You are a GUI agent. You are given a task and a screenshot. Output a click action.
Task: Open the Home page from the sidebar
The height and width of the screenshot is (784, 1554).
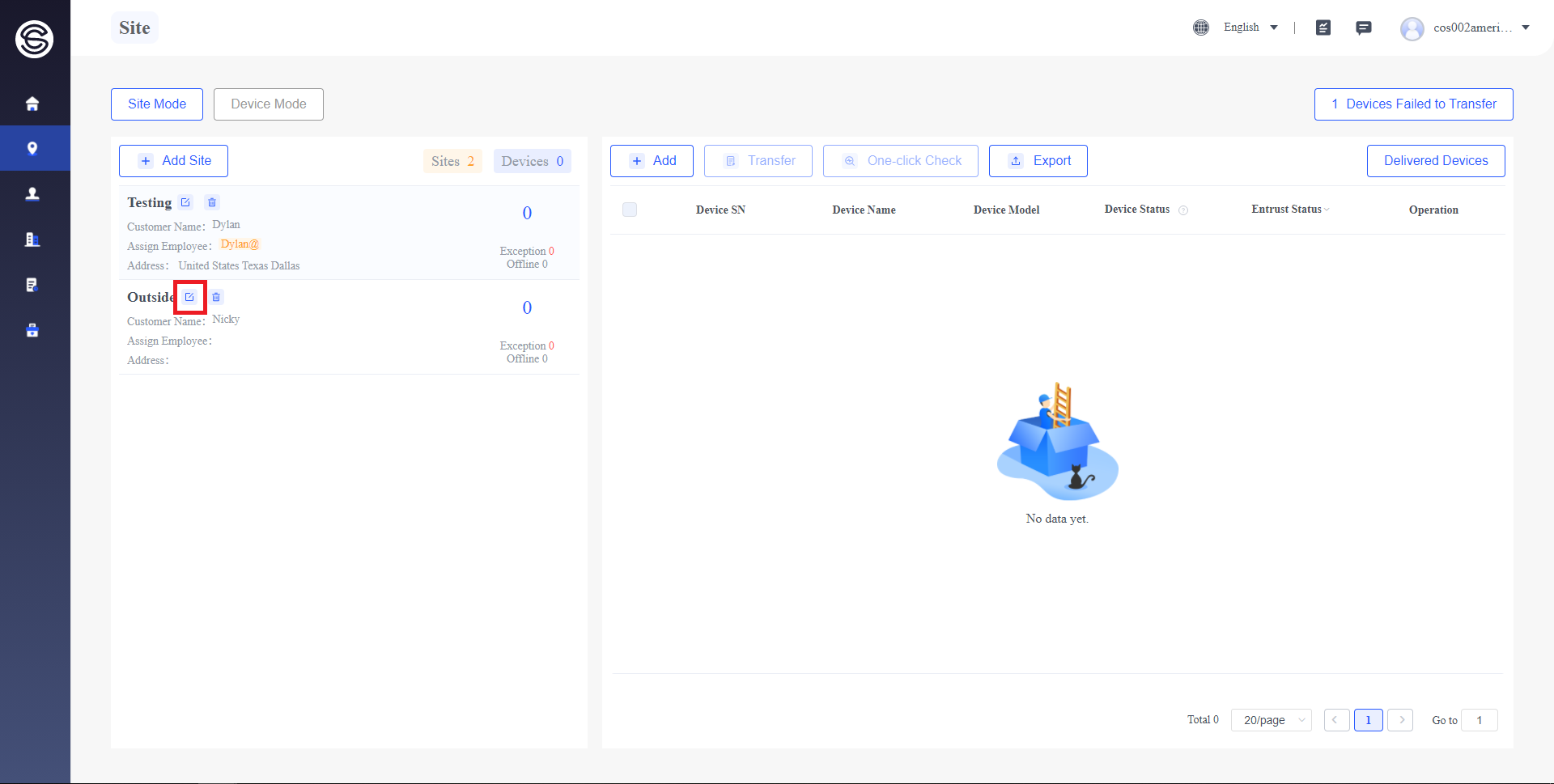point(32,104)
